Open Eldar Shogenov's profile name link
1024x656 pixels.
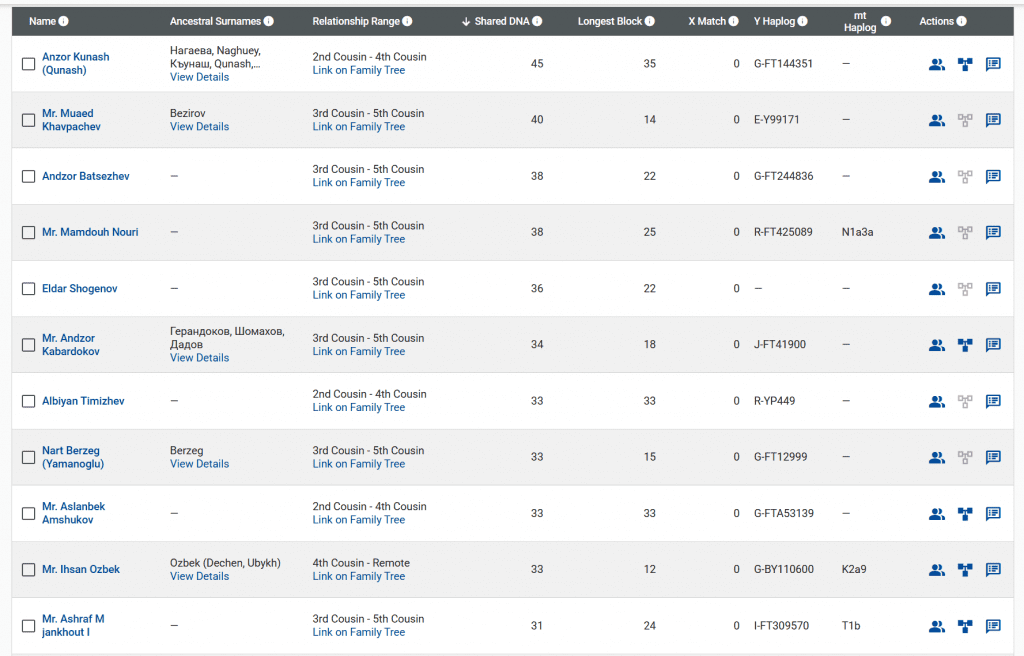[79, 289]
